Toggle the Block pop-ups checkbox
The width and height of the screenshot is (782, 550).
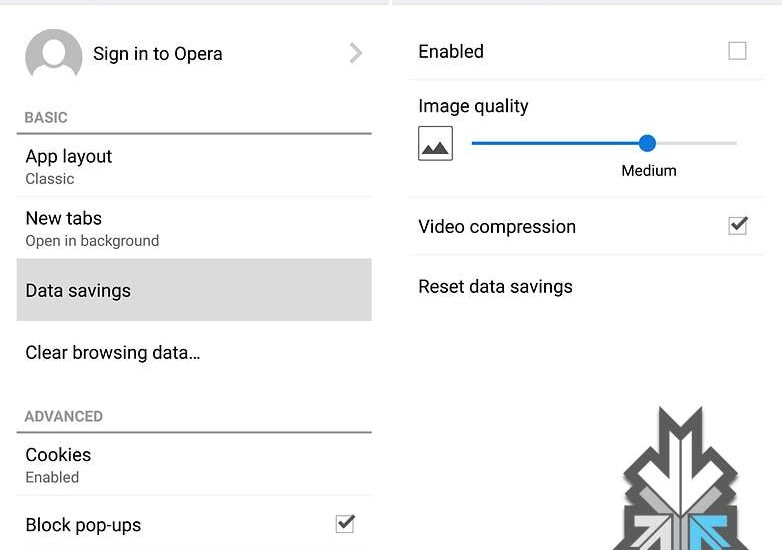pos(345,524)
